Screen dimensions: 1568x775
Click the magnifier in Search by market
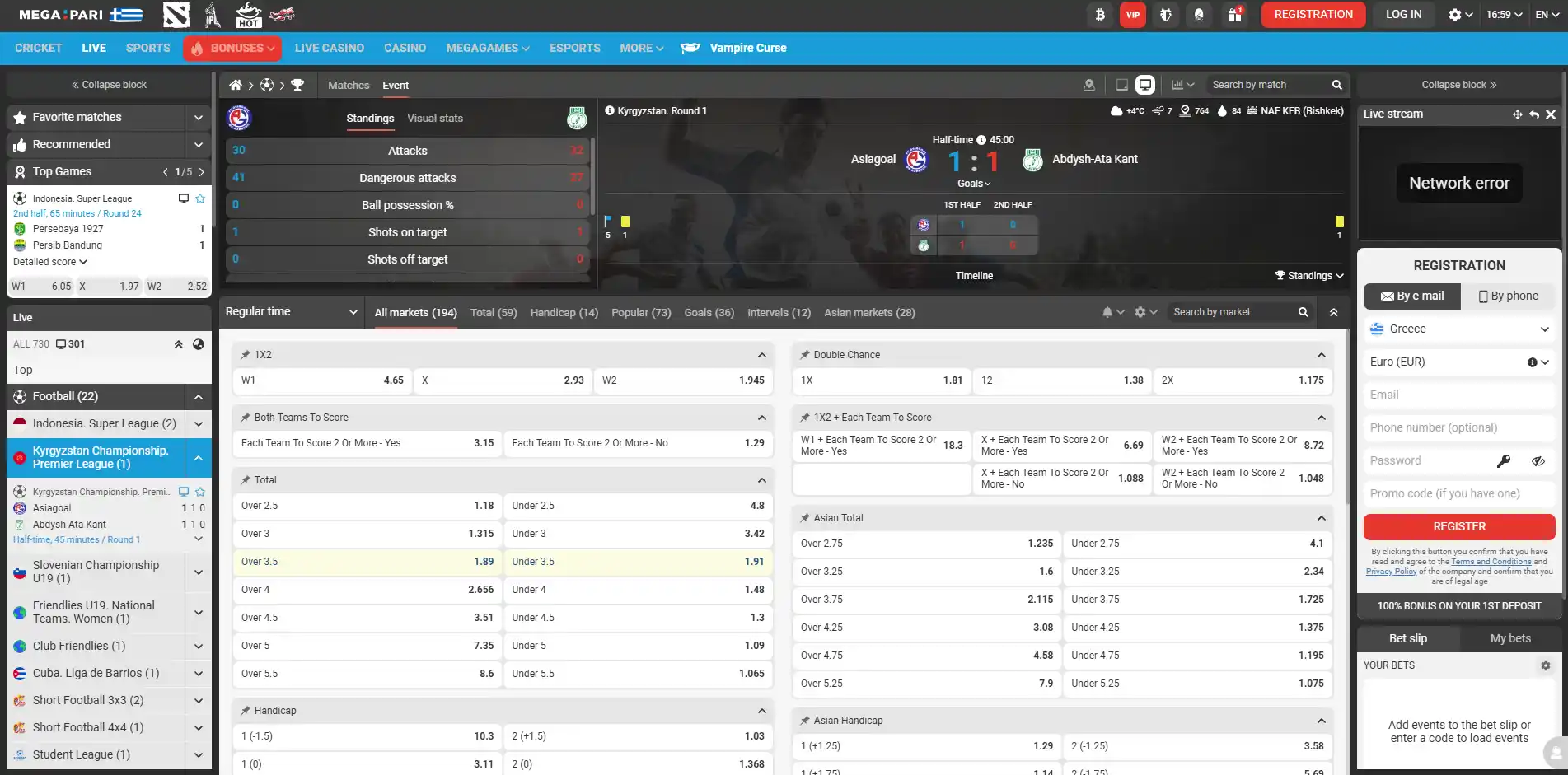1303,312
